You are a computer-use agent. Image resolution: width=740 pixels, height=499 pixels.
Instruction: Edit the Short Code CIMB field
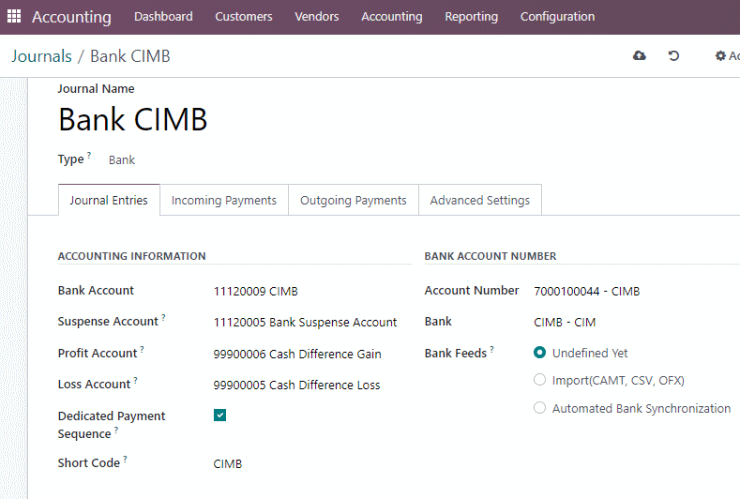coord(227,464)
